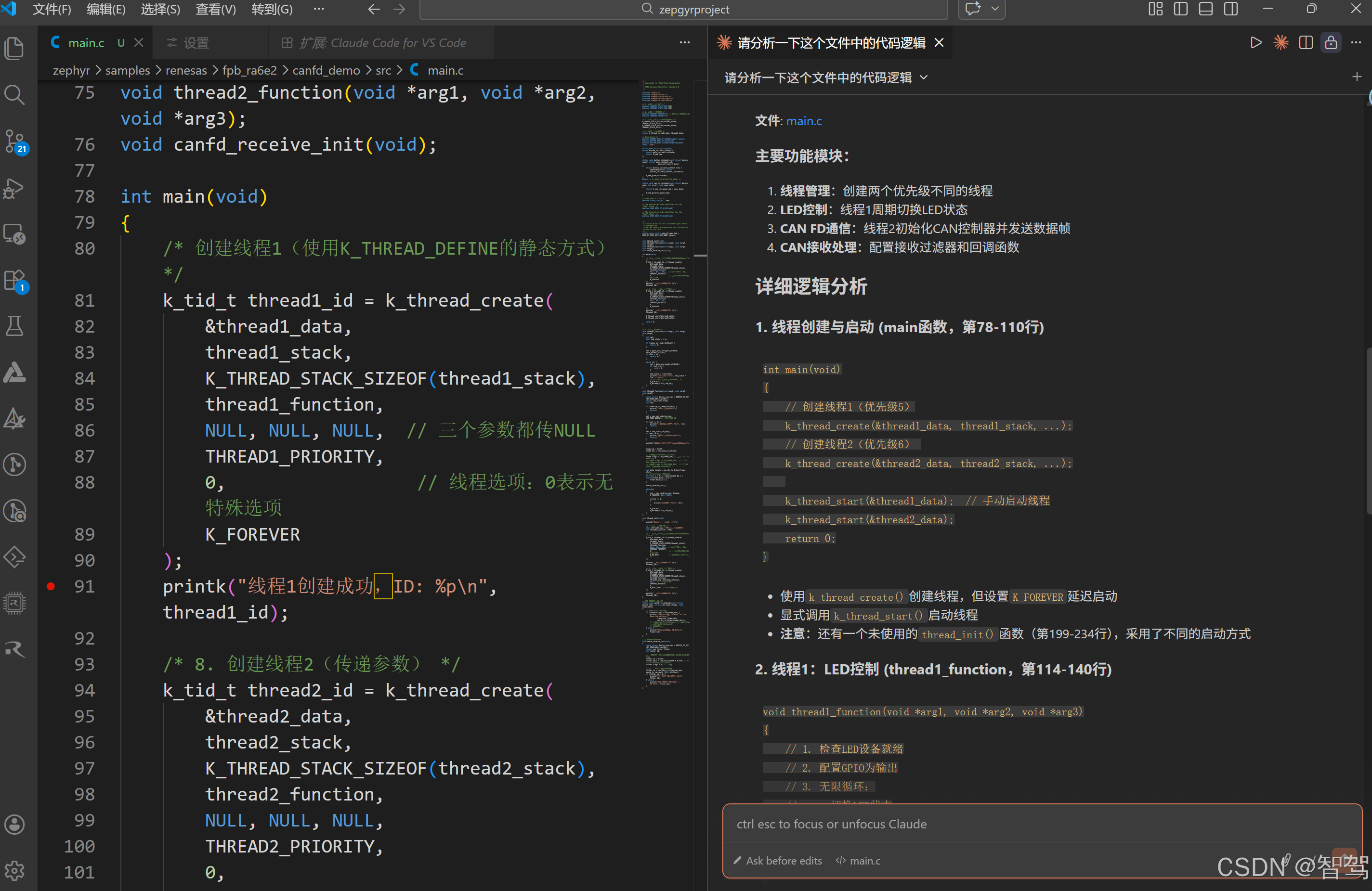Click the Claude Code spark icon in toolbar
Screen dimensions: 1372x891
[1281, 43]
